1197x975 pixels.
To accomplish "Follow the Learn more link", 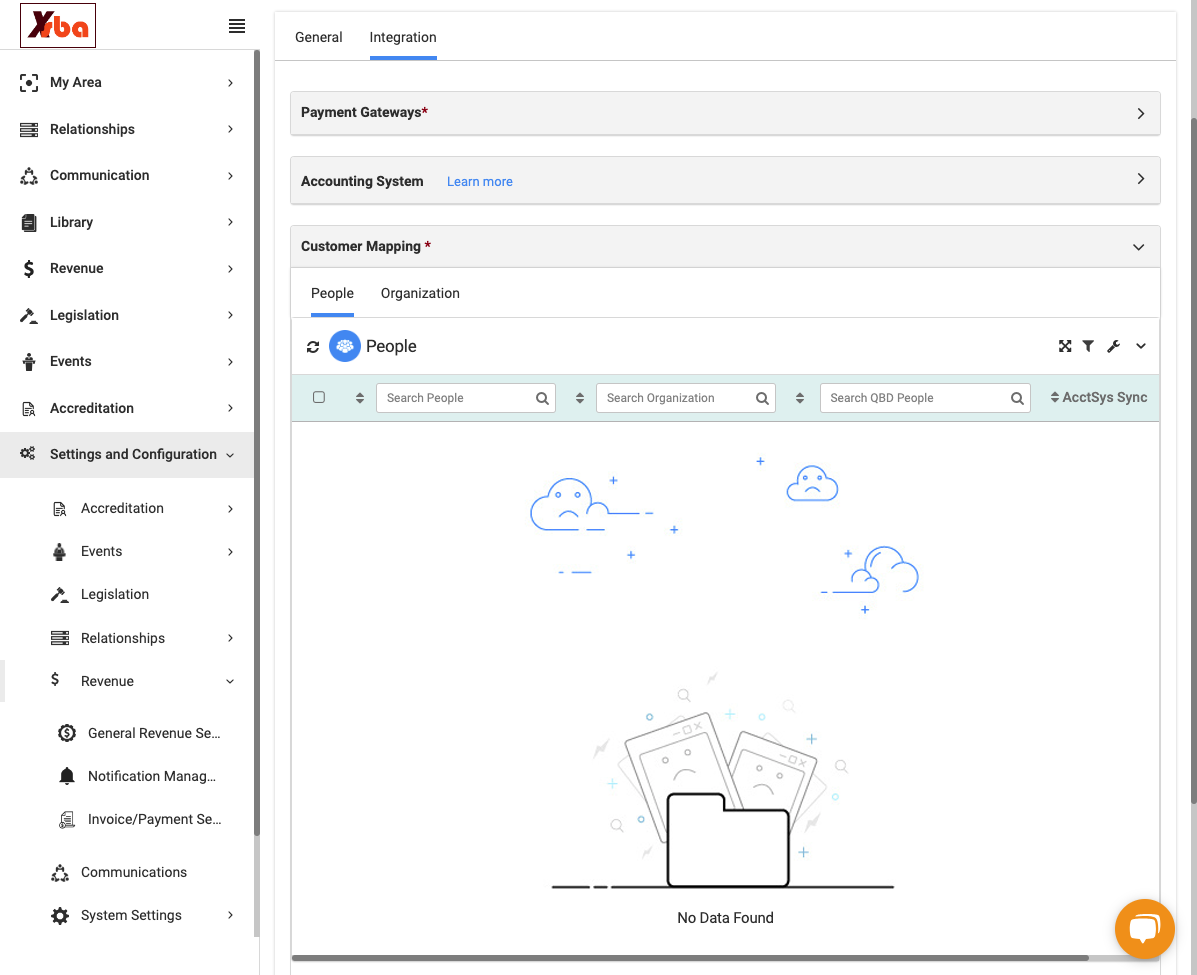I will point(479,182).
